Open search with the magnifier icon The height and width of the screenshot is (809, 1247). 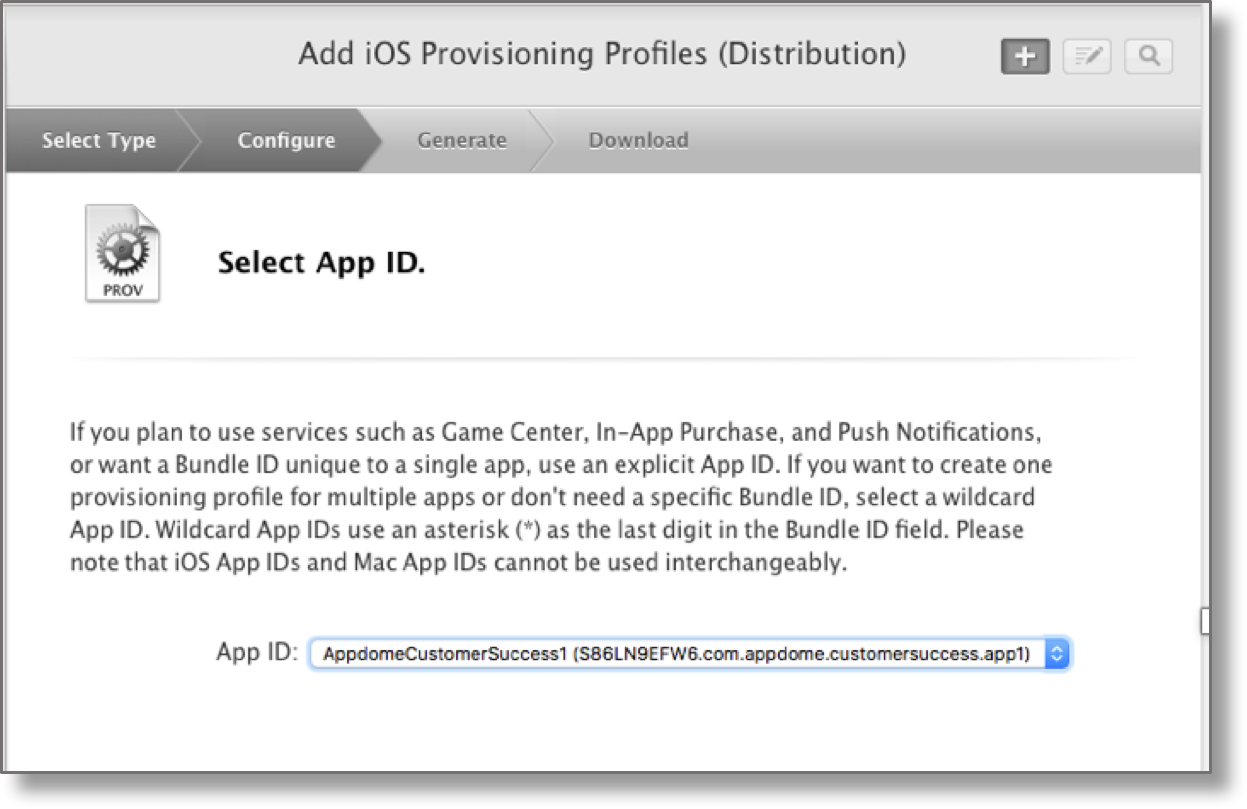coord(1148,57)
